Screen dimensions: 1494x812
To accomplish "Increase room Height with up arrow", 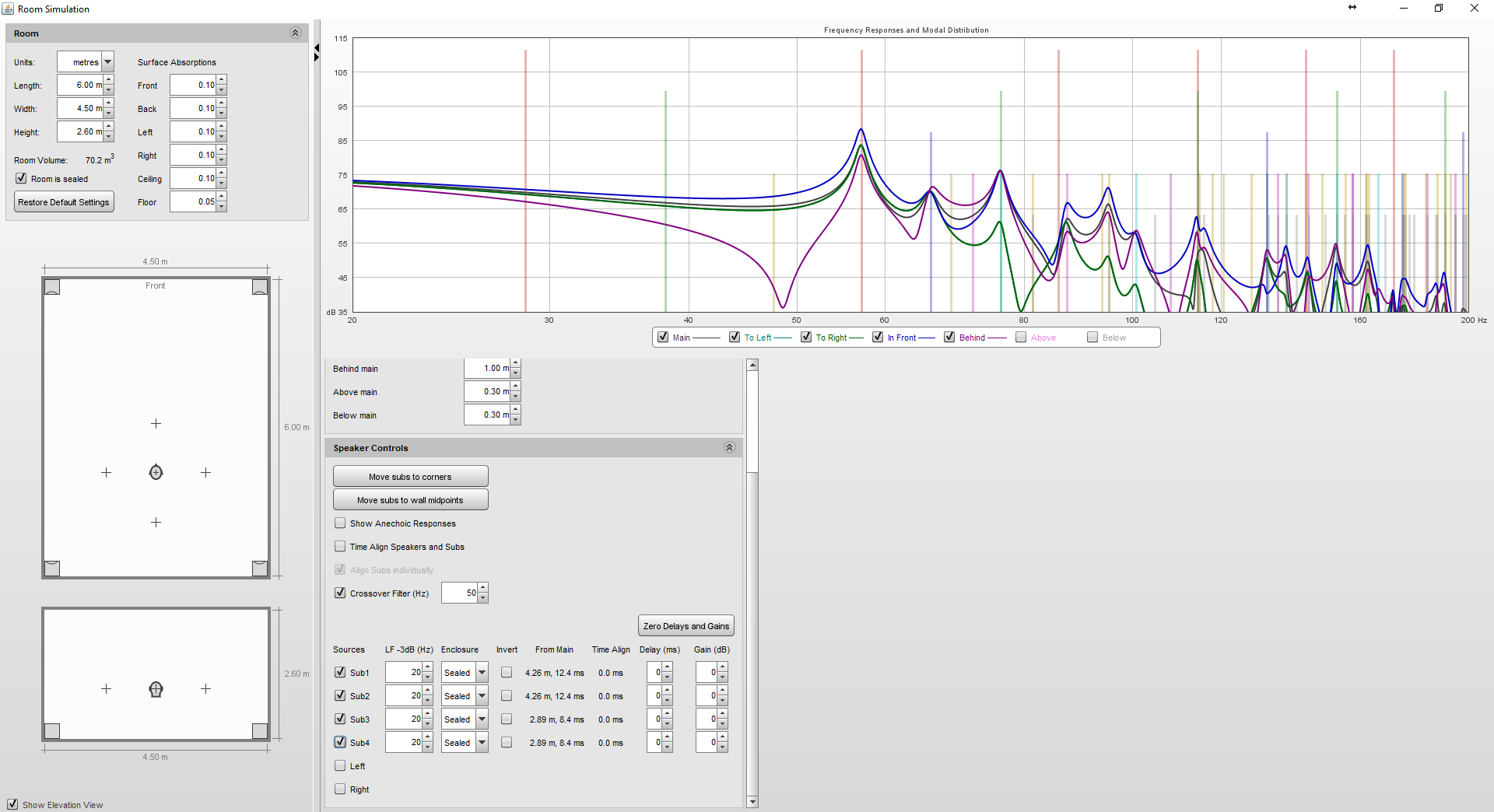I will click(x=109, y=127).
